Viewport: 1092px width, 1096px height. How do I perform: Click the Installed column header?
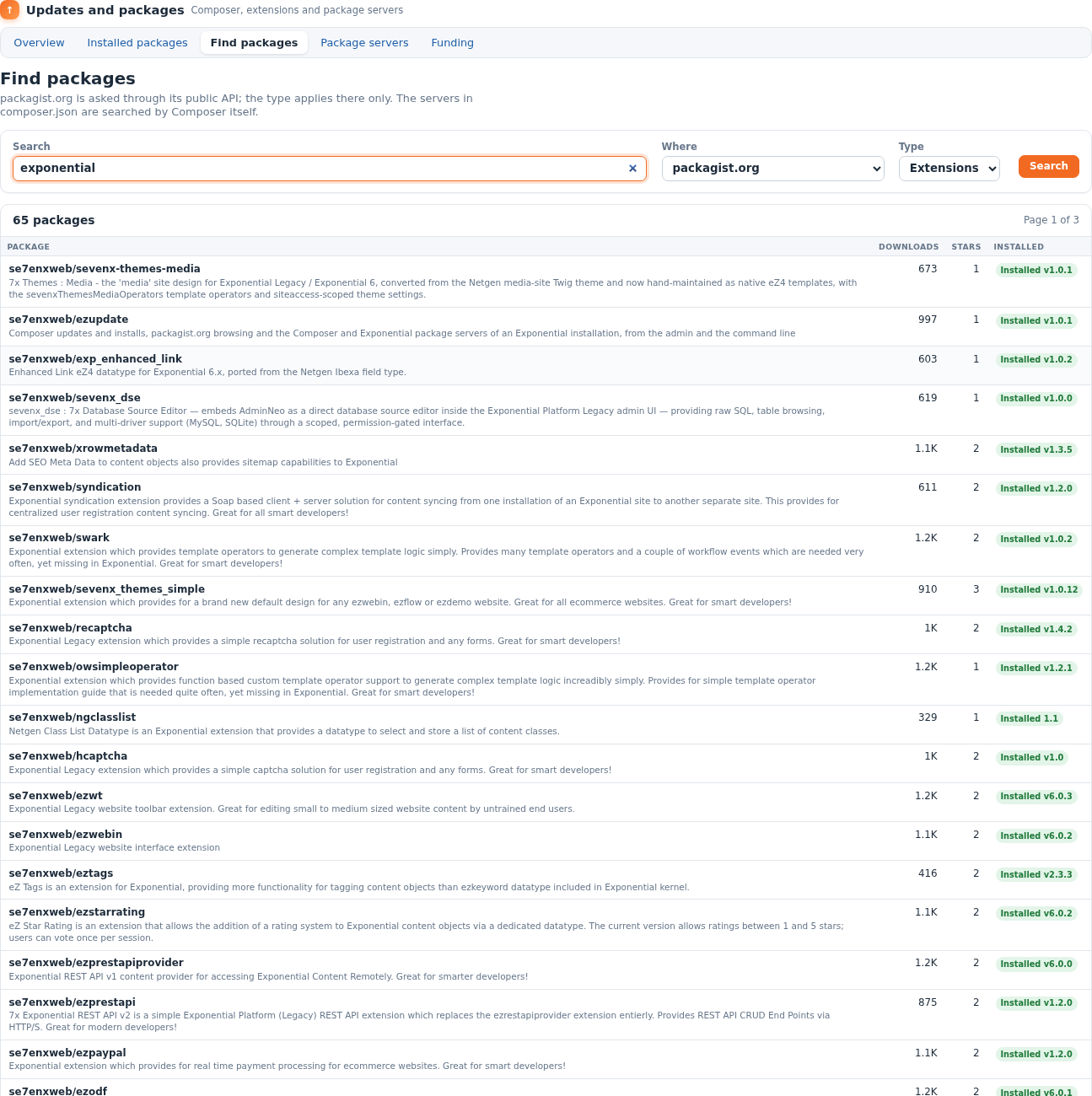pos(1019,247)
